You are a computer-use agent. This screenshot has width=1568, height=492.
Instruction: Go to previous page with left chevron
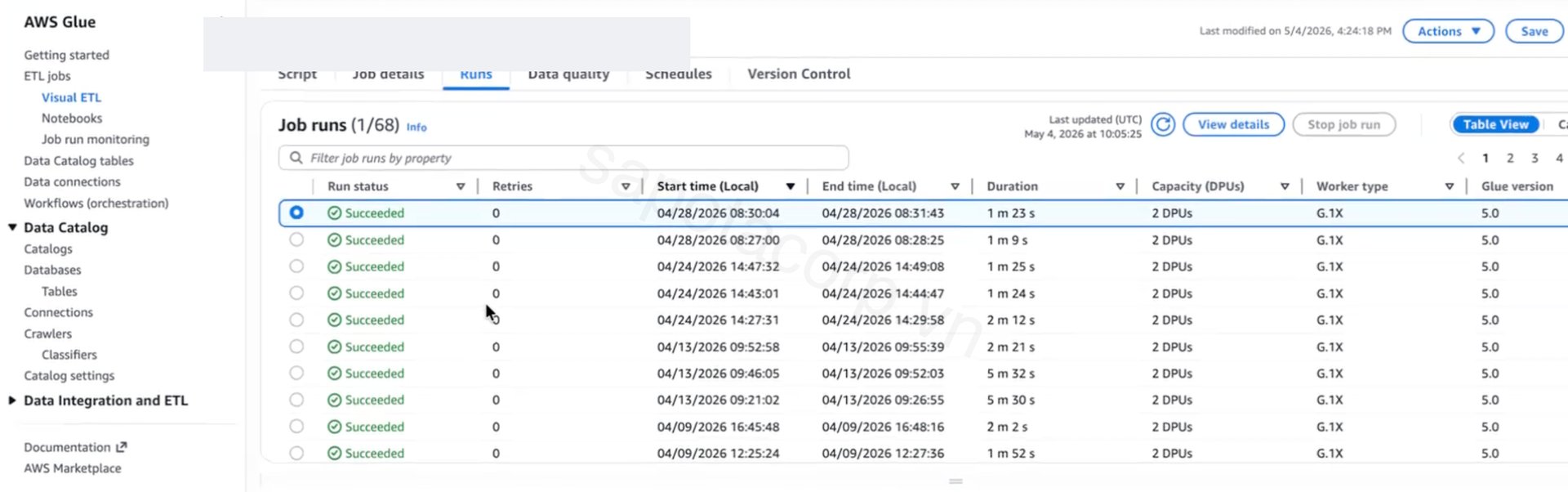1461,159
